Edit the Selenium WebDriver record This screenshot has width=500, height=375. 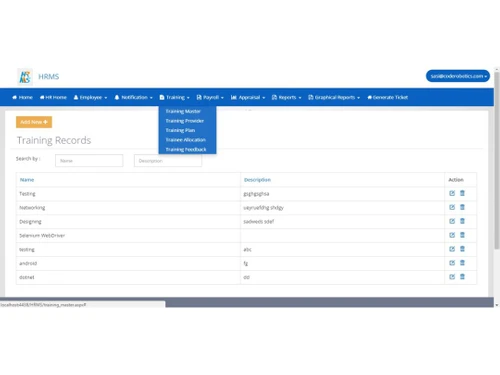(x=452, y=235)
